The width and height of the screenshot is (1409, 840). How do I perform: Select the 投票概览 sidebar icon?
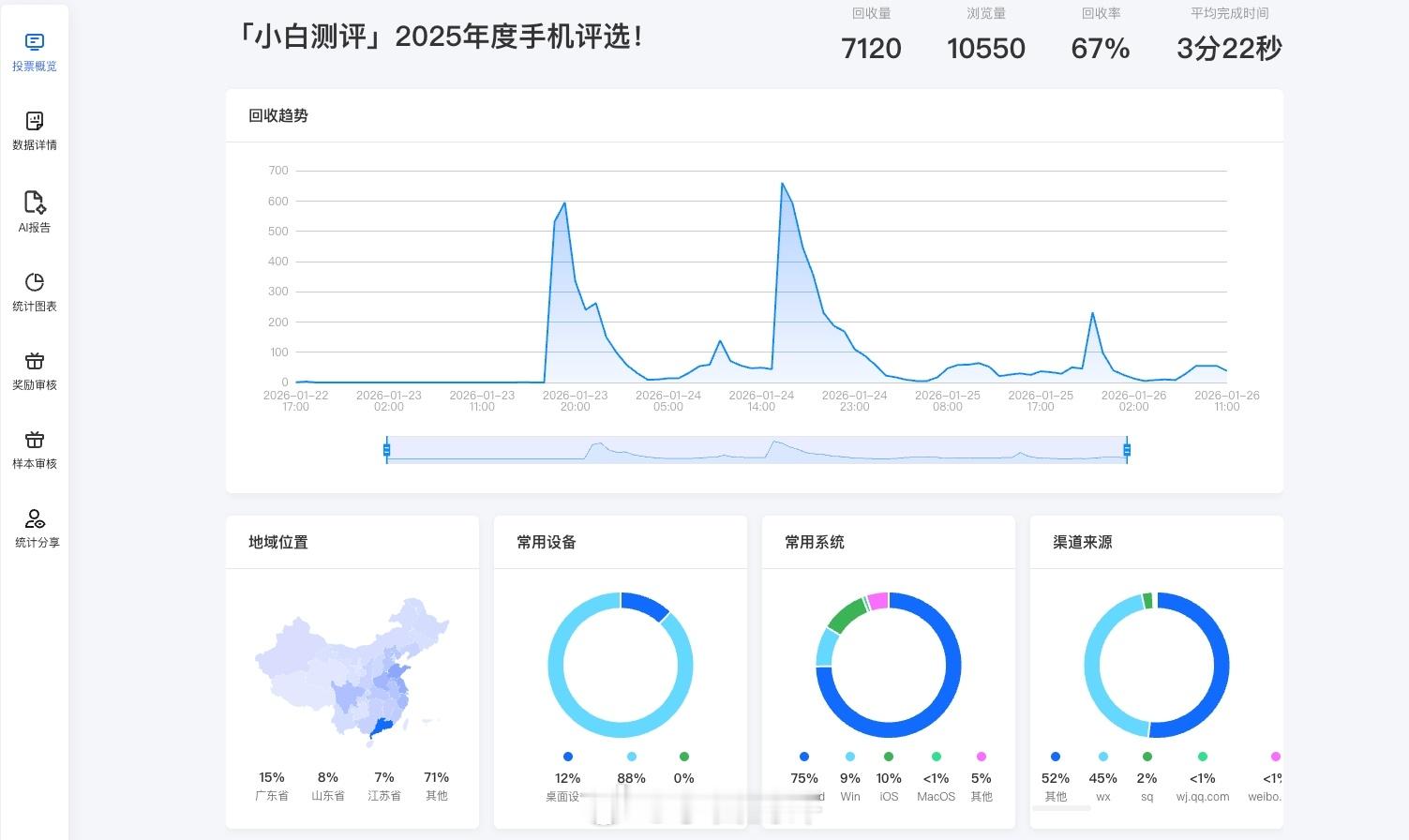point(35,52)
